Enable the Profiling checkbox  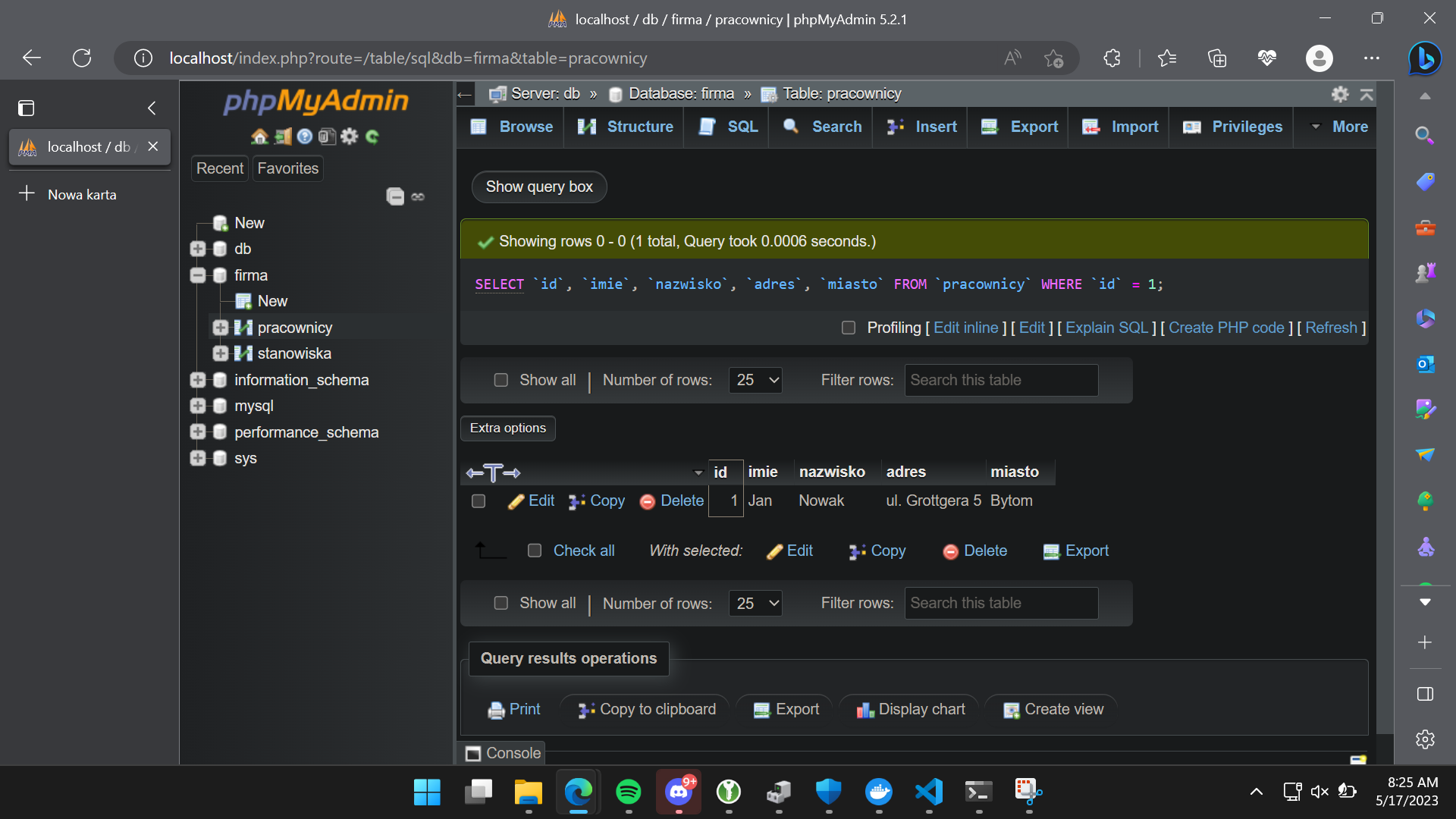pyautogui.click(x=849, y=328)
